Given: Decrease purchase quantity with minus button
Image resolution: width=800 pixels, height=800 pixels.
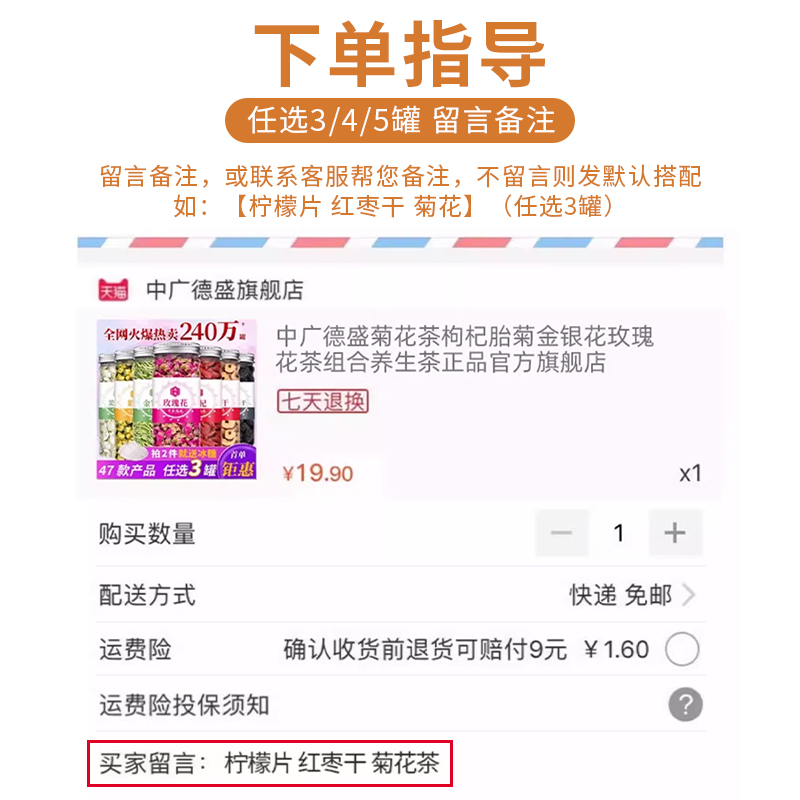Looking at the screenshot, I should (562, 533).
